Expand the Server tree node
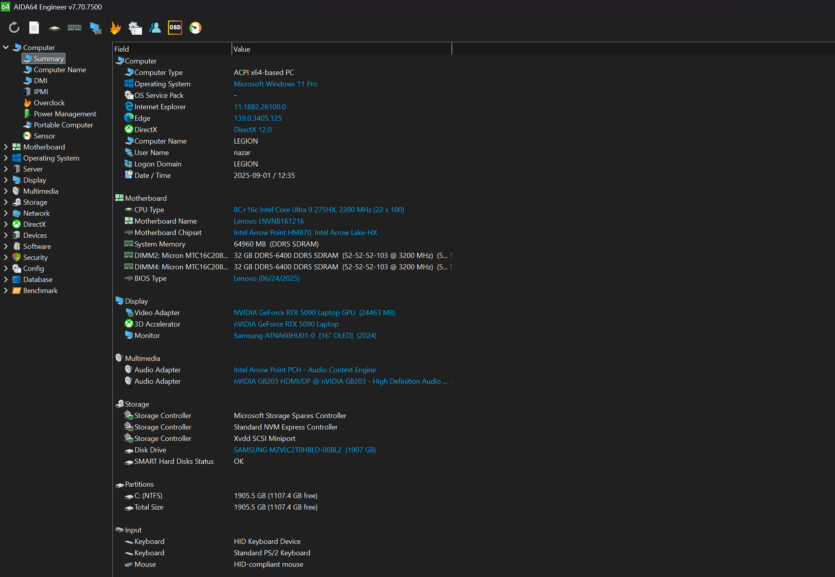This screenshot has width=835, height=577. [x=6, y=169]
